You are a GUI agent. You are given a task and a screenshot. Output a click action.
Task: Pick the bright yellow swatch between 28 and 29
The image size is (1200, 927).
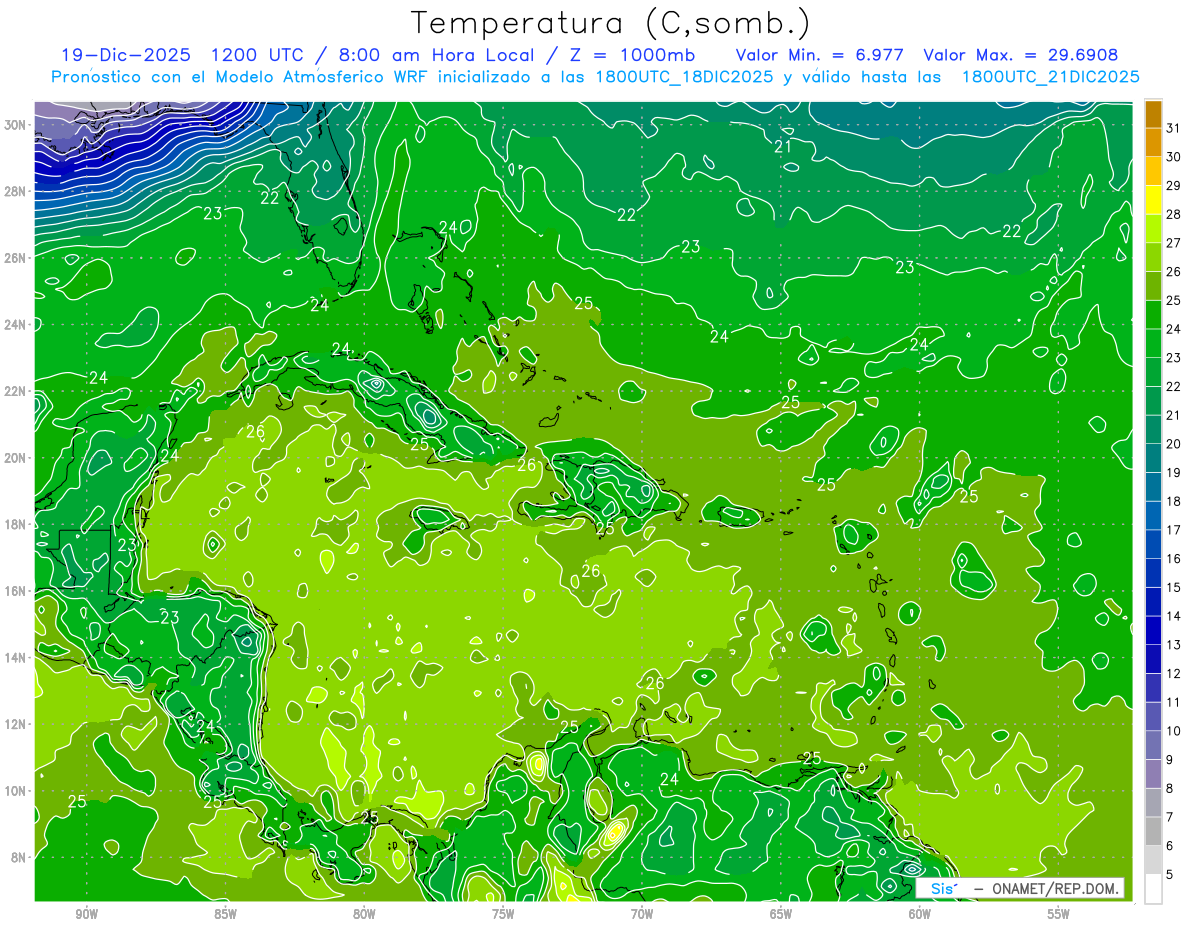point(1153,200)
